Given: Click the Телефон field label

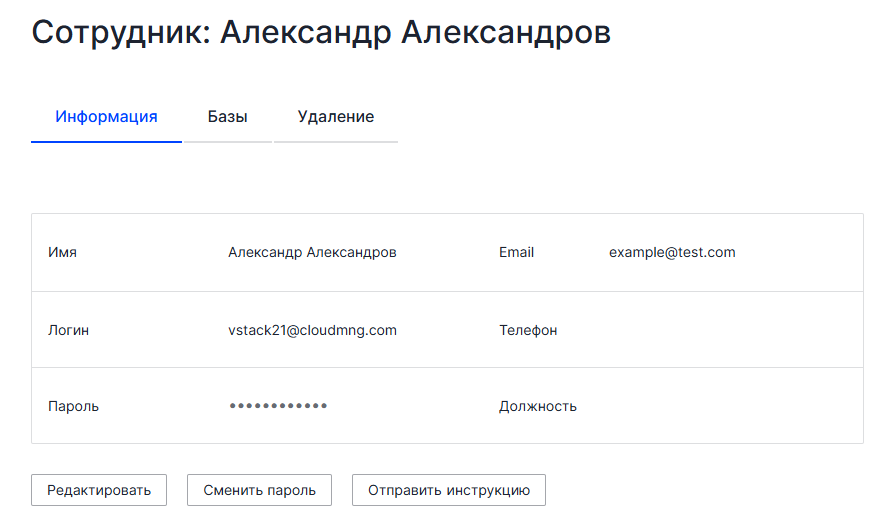Looking at the screenshot, I should (x=528, y=330).
